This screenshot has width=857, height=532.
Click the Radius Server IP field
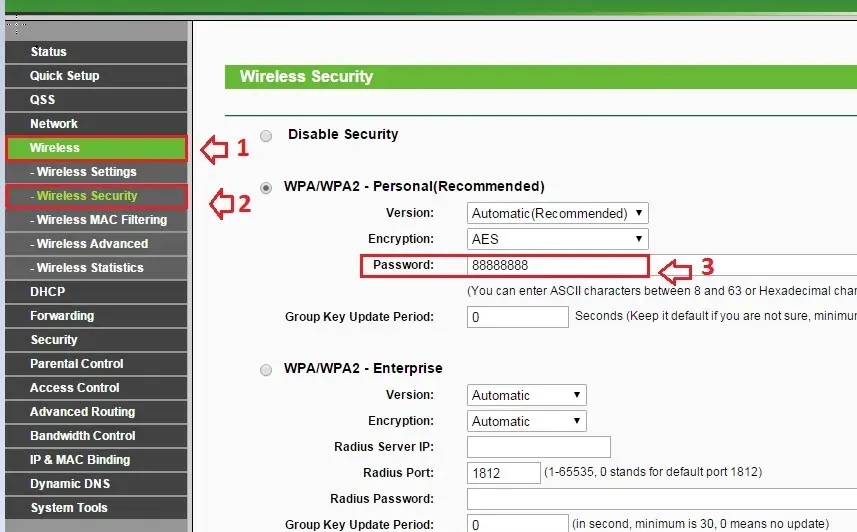538,447
